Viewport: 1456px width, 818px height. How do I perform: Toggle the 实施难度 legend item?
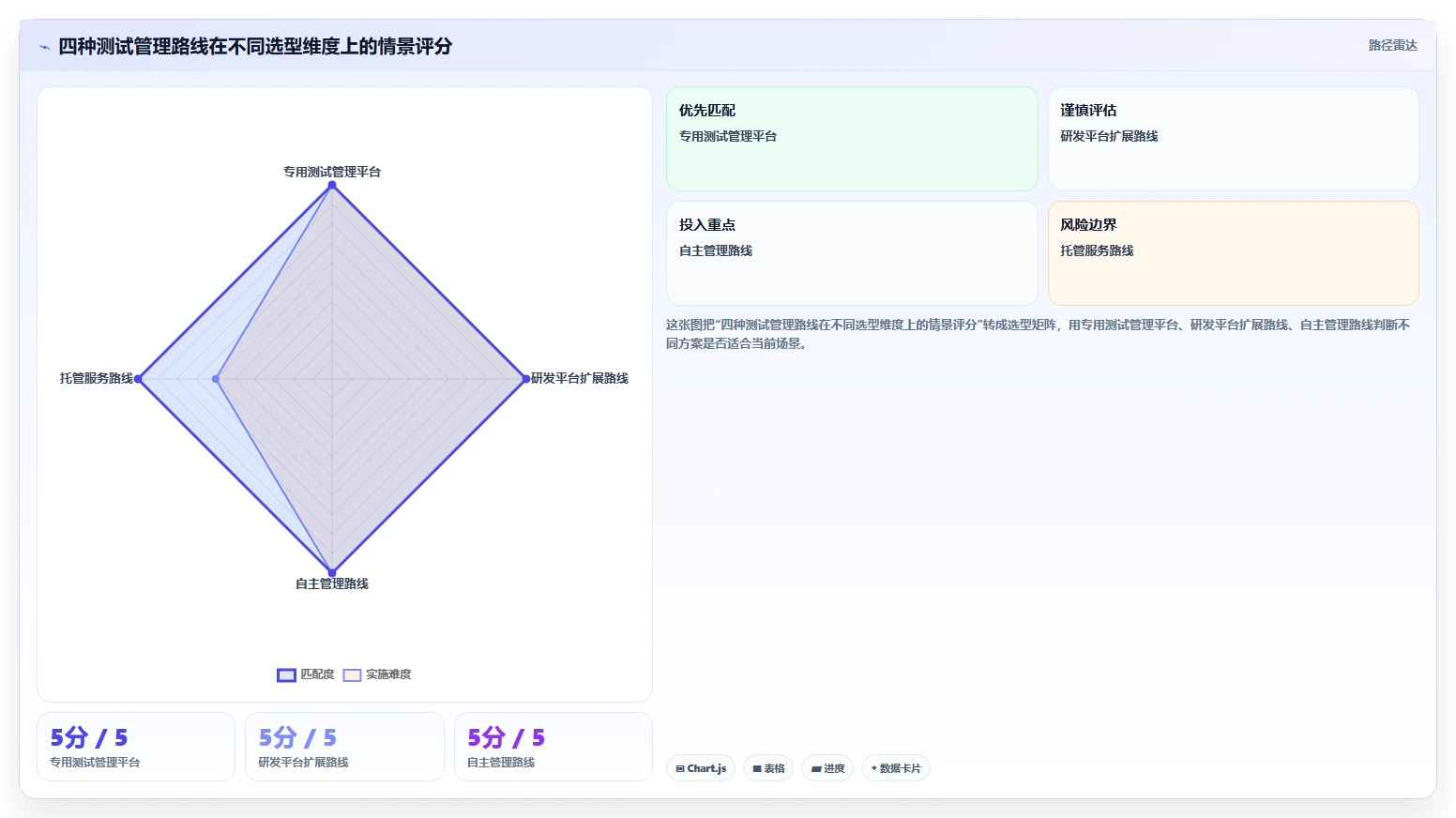pos(377,674)
